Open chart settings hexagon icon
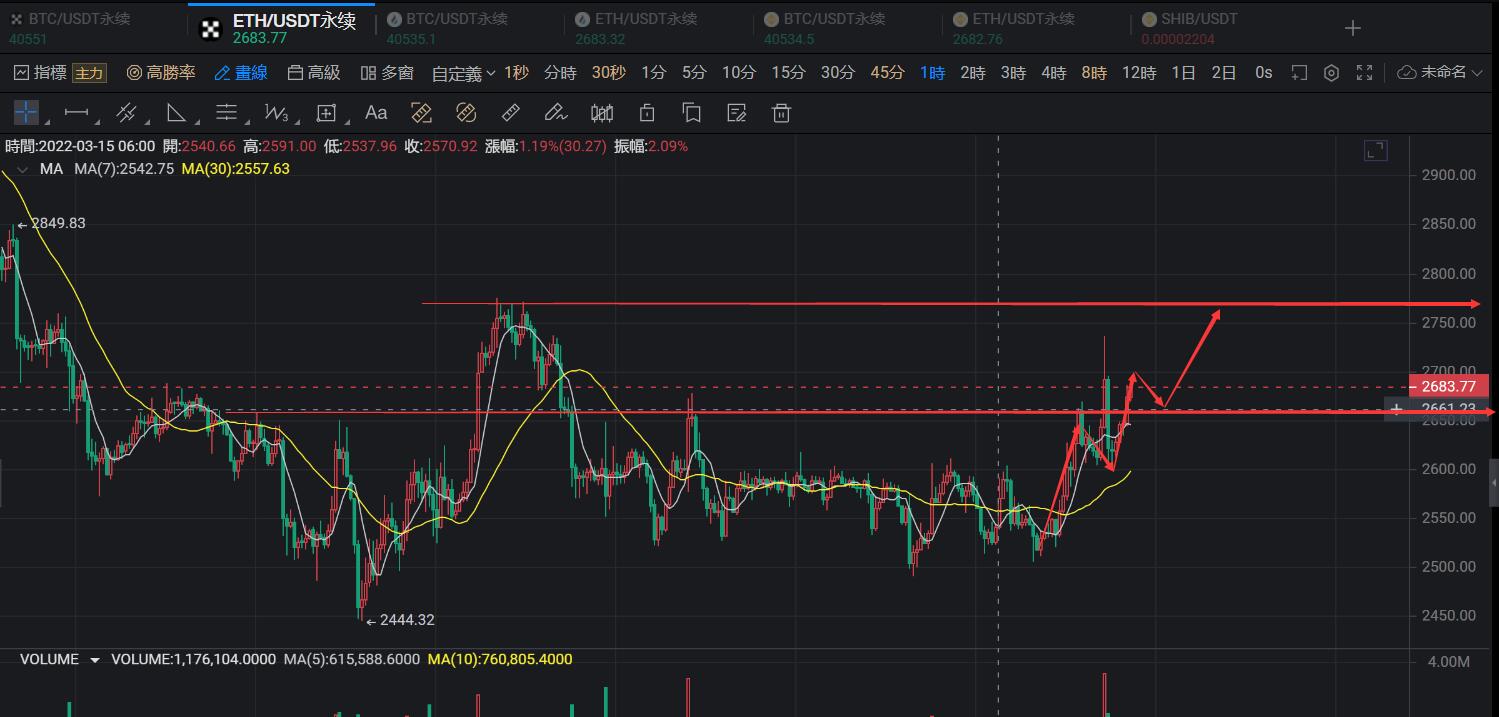Image resolution: width=1499 pixels, height=717 pixels. pyautogui.click(x=1331, y=72)
